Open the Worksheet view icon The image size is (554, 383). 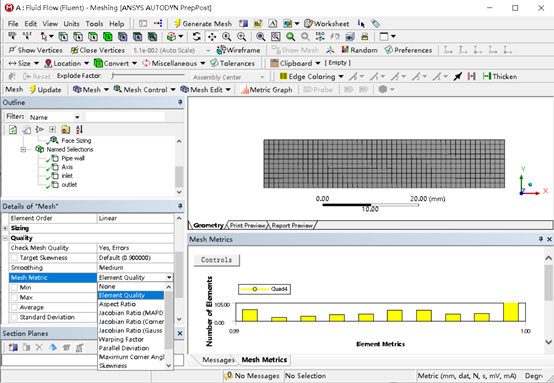pyautogui.click(x=308, y=24)
